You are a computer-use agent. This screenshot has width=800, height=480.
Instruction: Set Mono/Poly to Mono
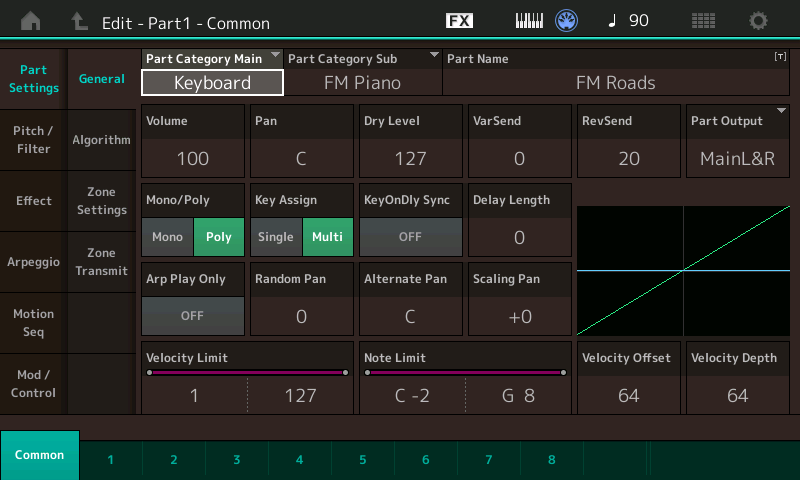tap(167, 236)
